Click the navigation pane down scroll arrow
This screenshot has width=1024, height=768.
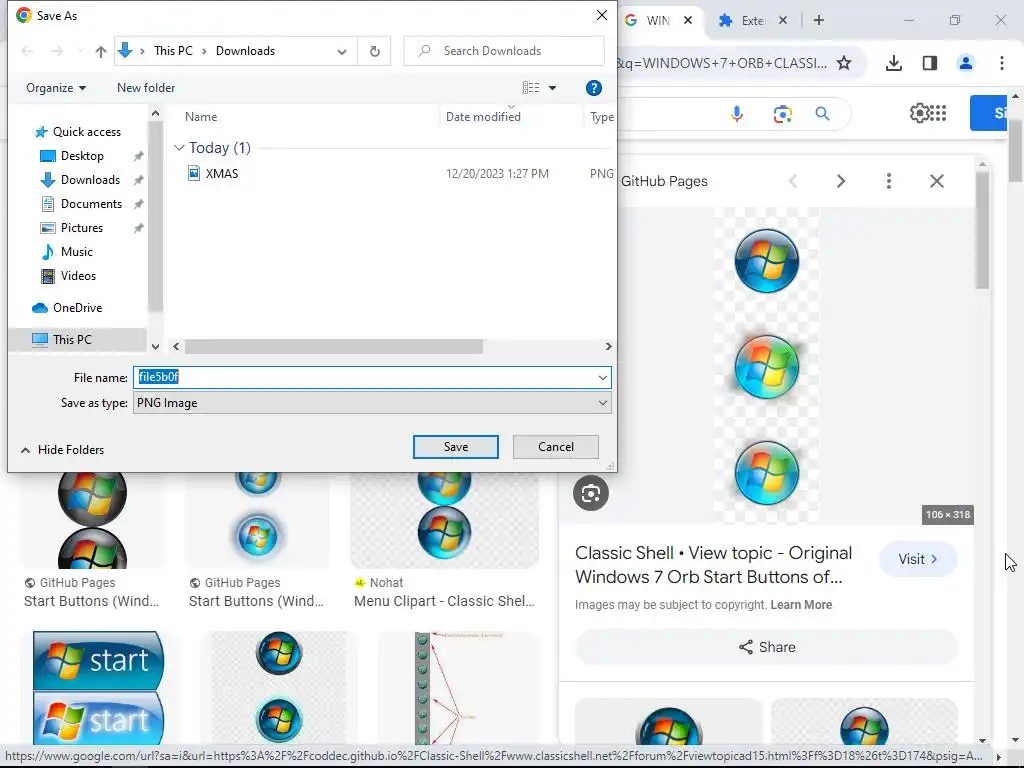(x=155, y=346)
